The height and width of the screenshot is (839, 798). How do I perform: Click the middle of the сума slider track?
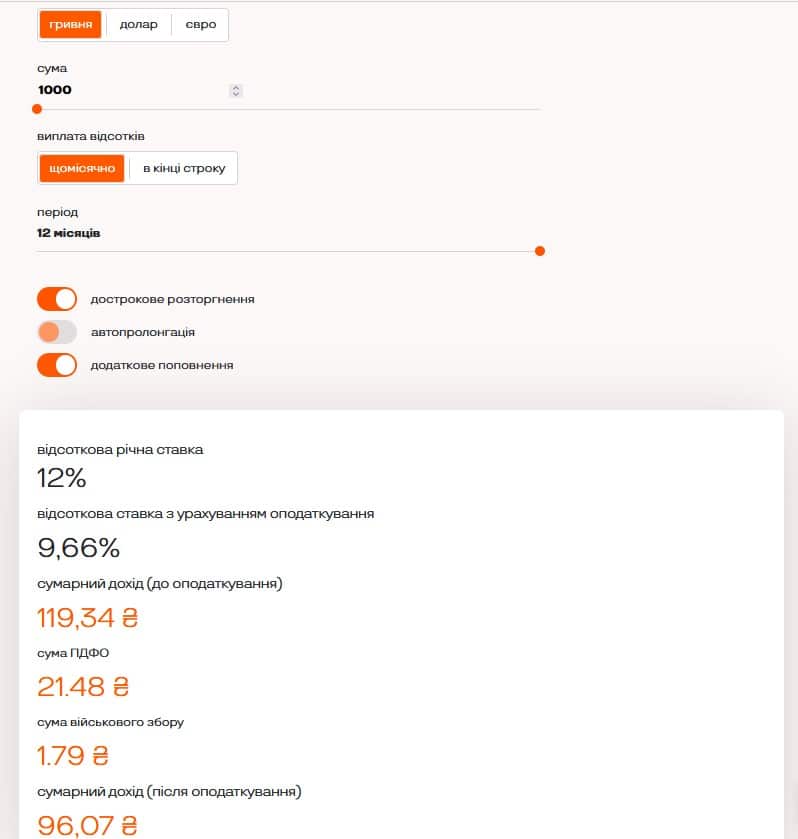288,109
